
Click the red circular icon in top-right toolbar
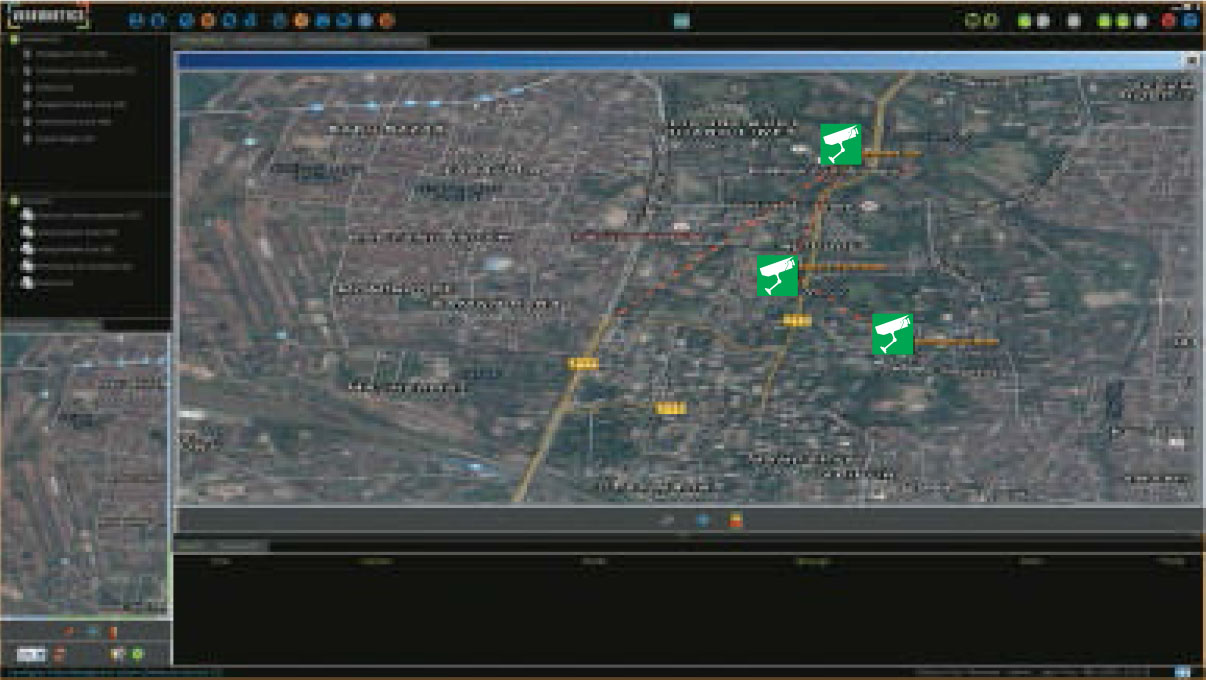point(1168,20)
